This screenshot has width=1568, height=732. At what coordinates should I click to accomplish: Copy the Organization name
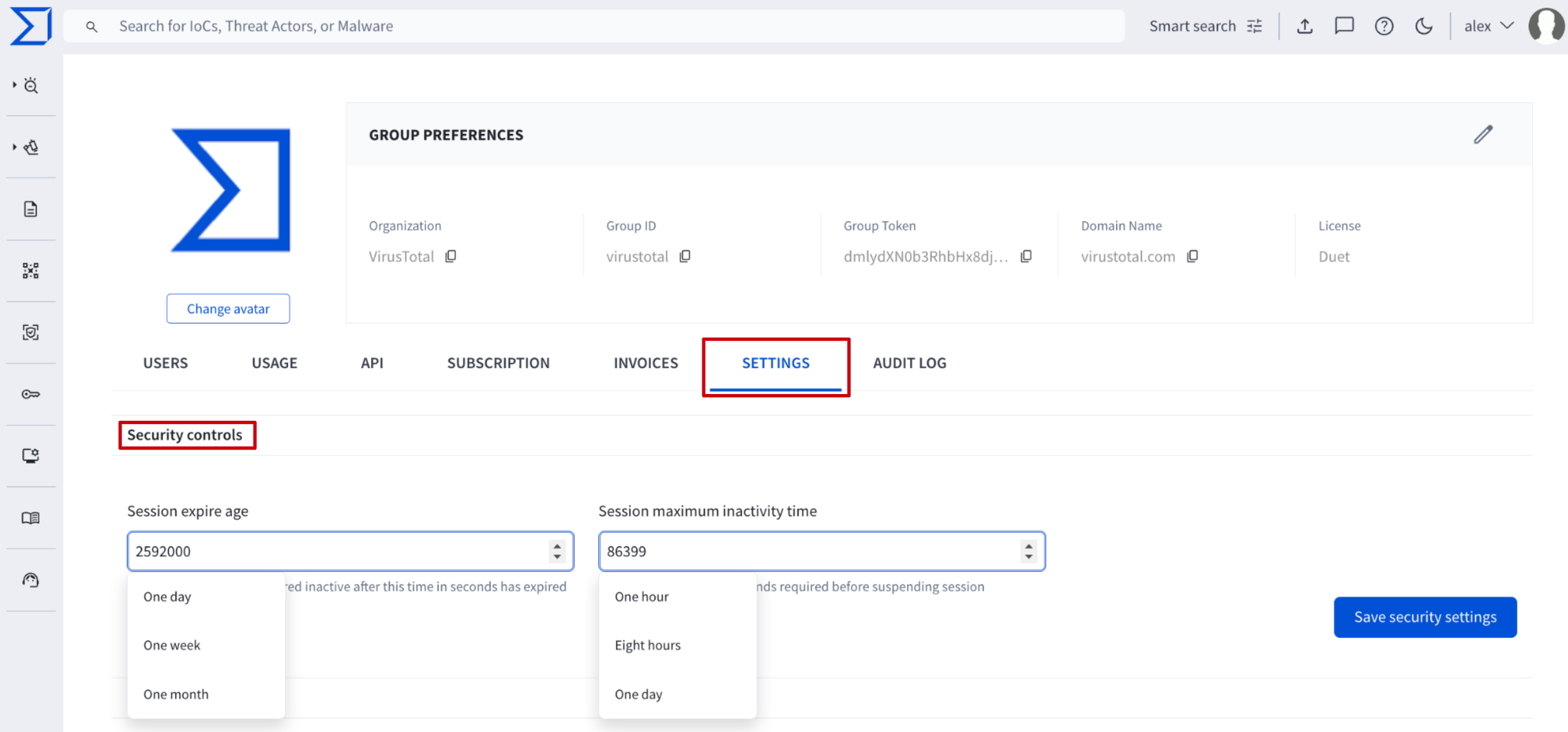[x=451, y=256]
